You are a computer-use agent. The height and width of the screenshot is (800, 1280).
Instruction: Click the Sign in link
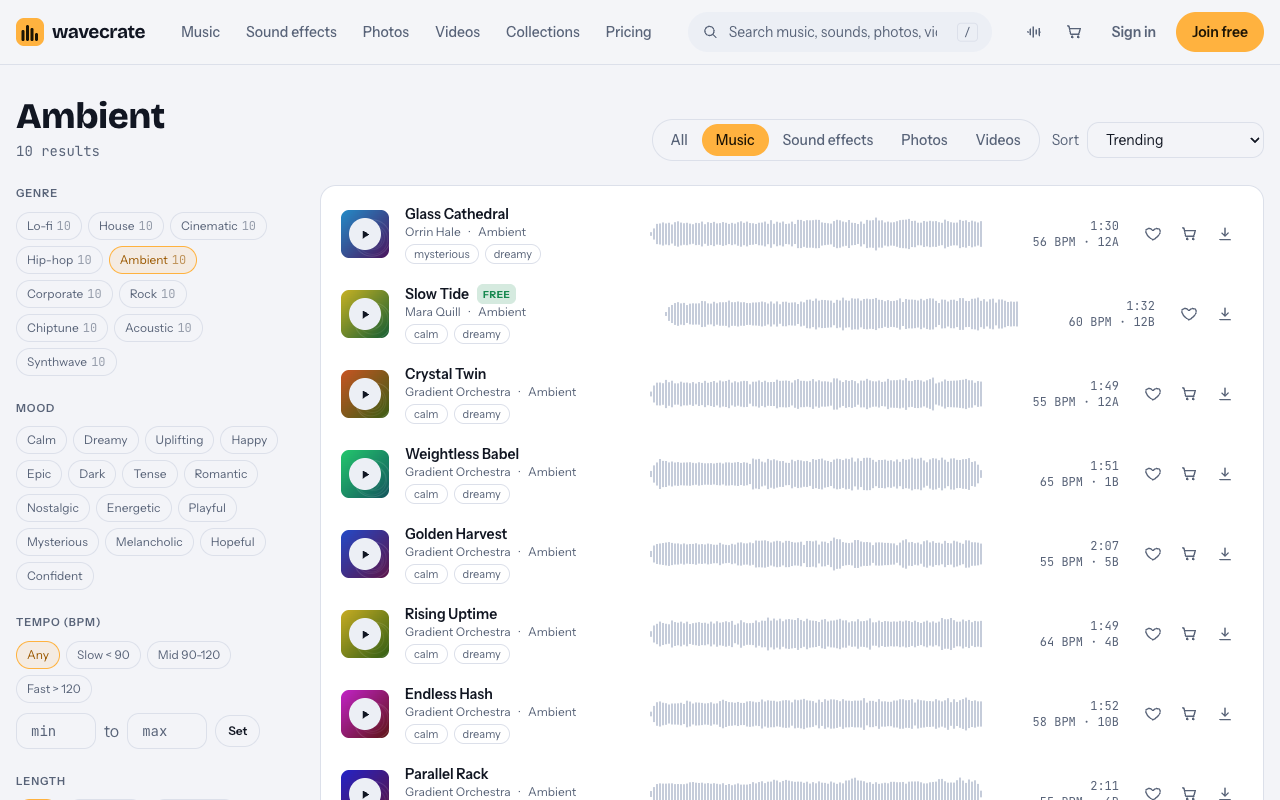coord(1133,32)
